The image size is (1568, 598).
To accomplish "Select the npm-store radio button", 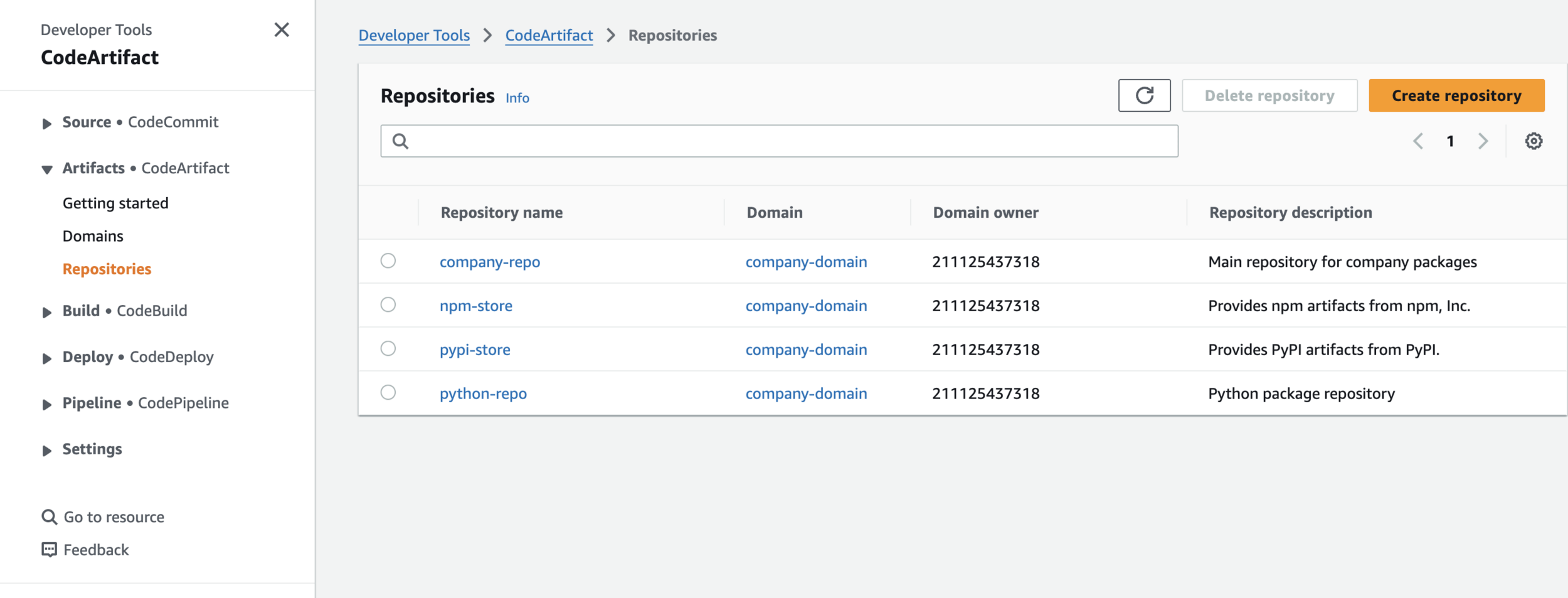I will click(388, 304).
